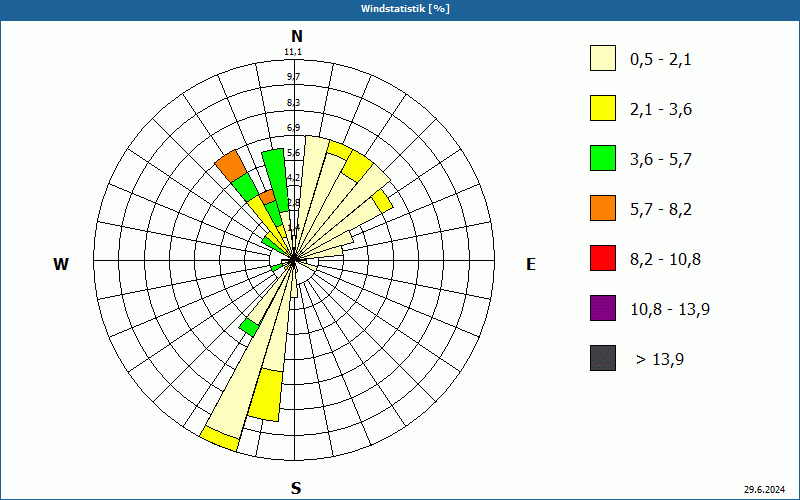Click the 9,7 axis value

[293, 77]
